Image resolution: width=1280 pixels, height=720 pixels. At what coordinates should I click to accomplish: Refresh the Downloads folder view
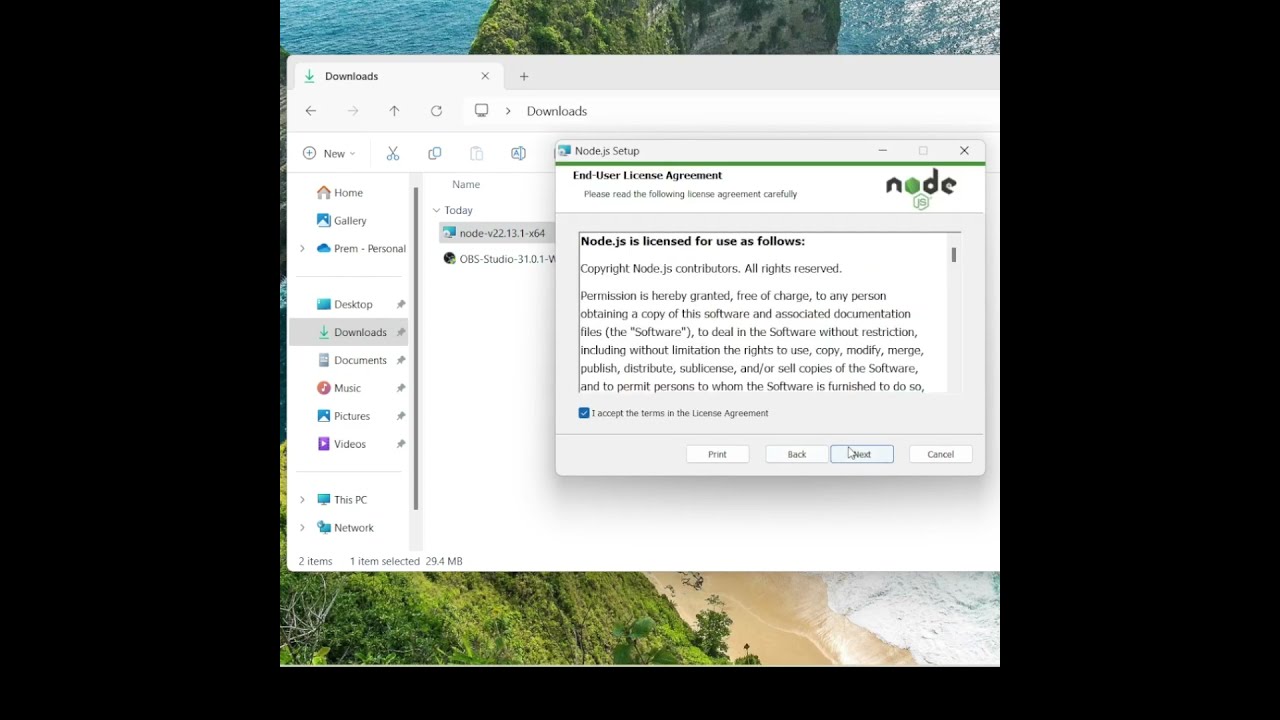coord(436,111)
